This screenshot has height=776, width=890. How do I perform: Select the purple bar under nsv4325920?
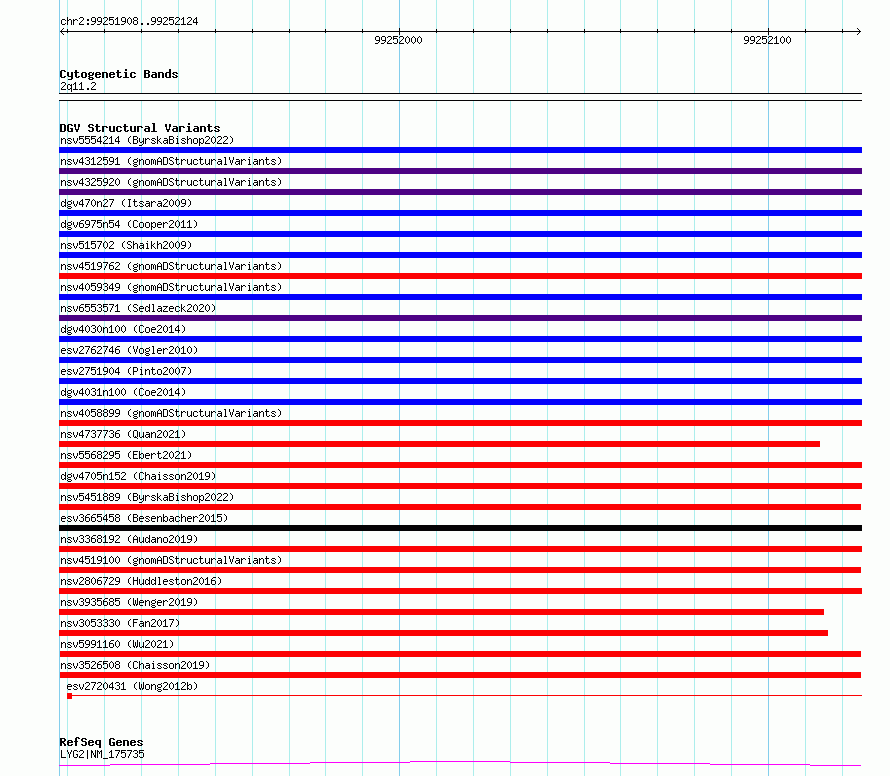460,192
